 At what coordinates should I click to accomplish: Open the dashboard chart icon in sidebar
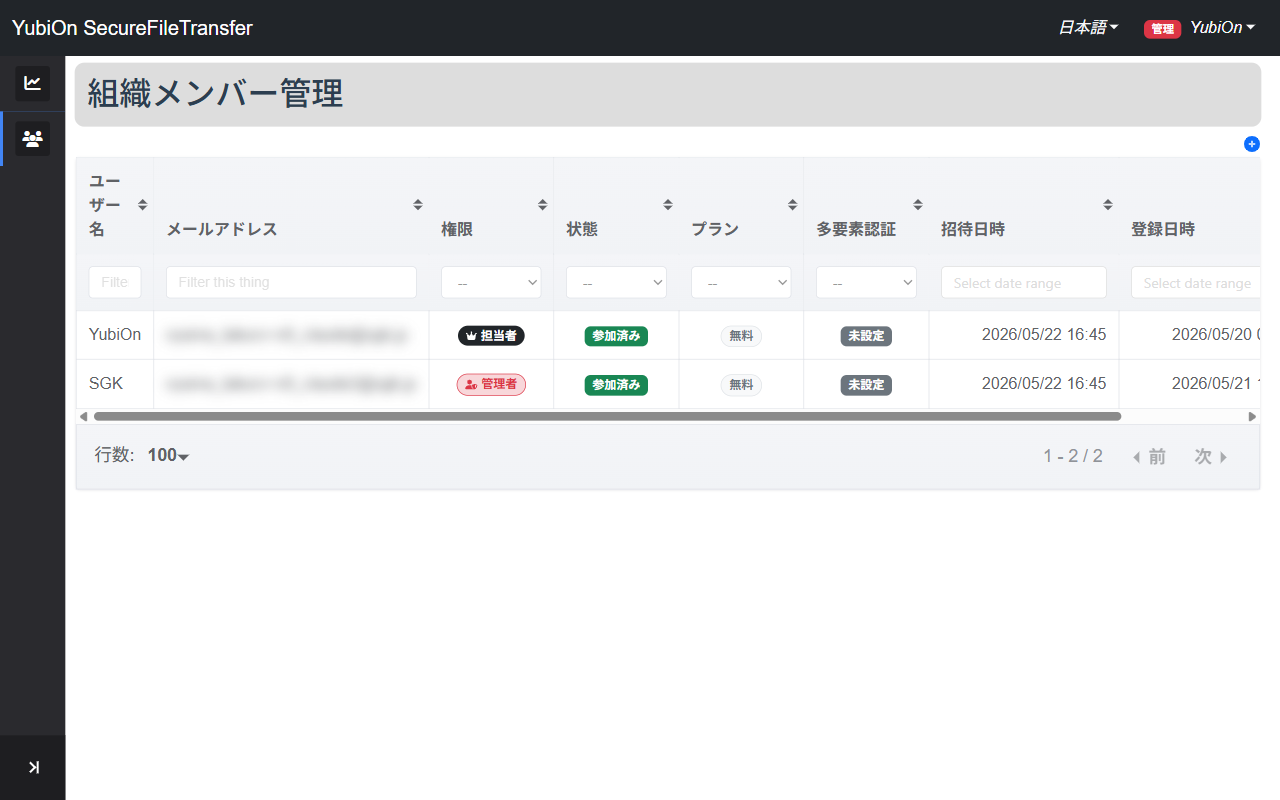pyautogui.click(x=32, y=83)
